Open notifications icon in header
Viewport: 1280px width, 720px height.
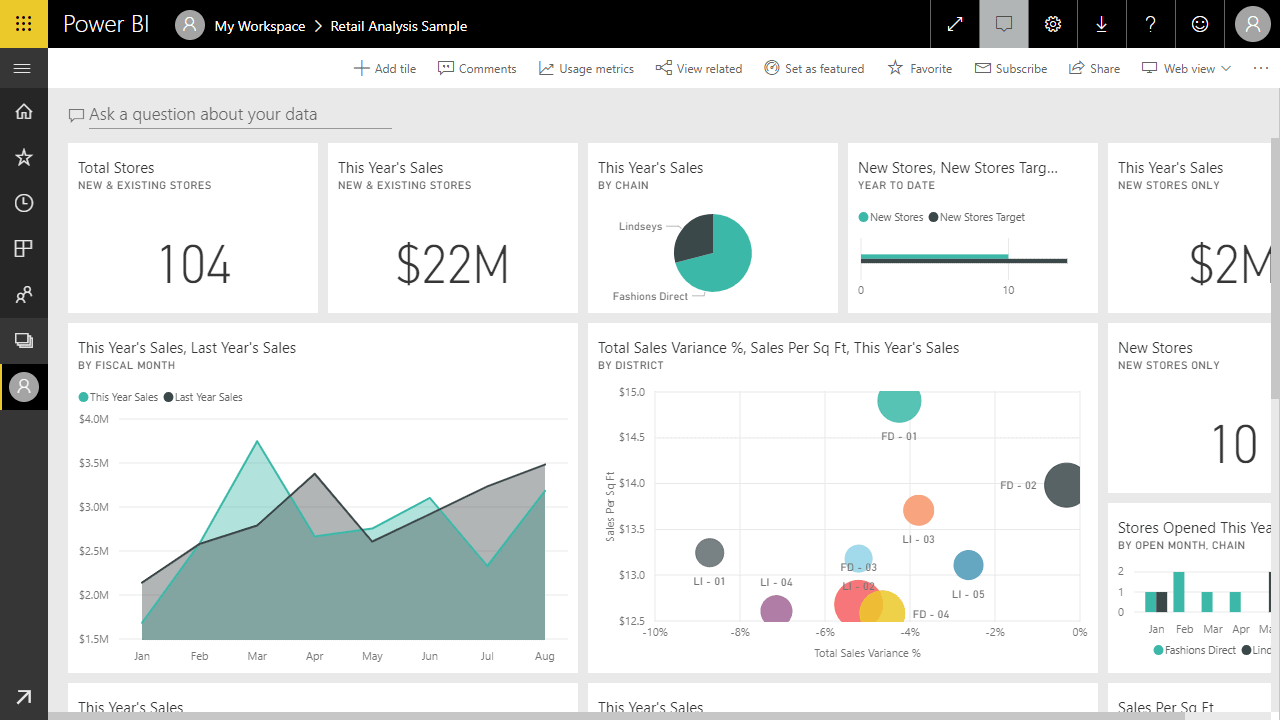click(1004, 24)
